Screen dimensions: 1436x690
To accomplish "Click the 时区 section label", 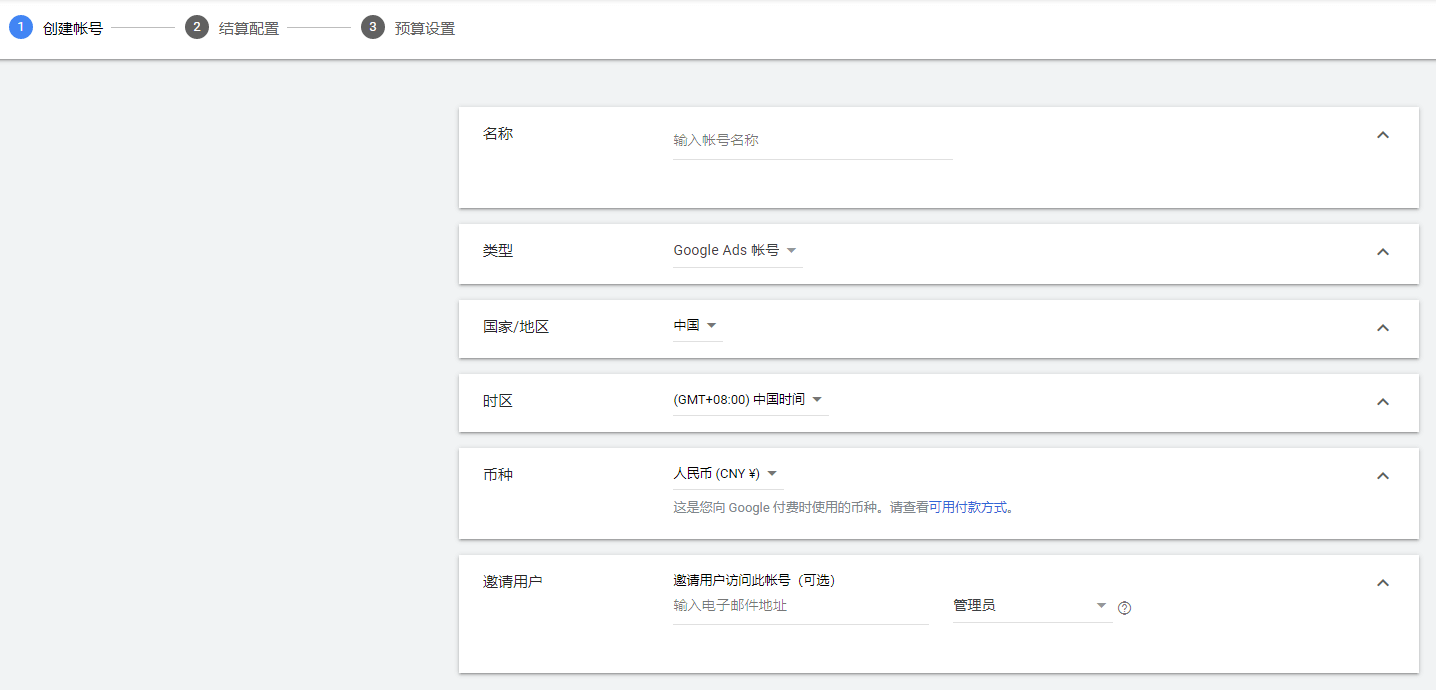I will (498, 401).
